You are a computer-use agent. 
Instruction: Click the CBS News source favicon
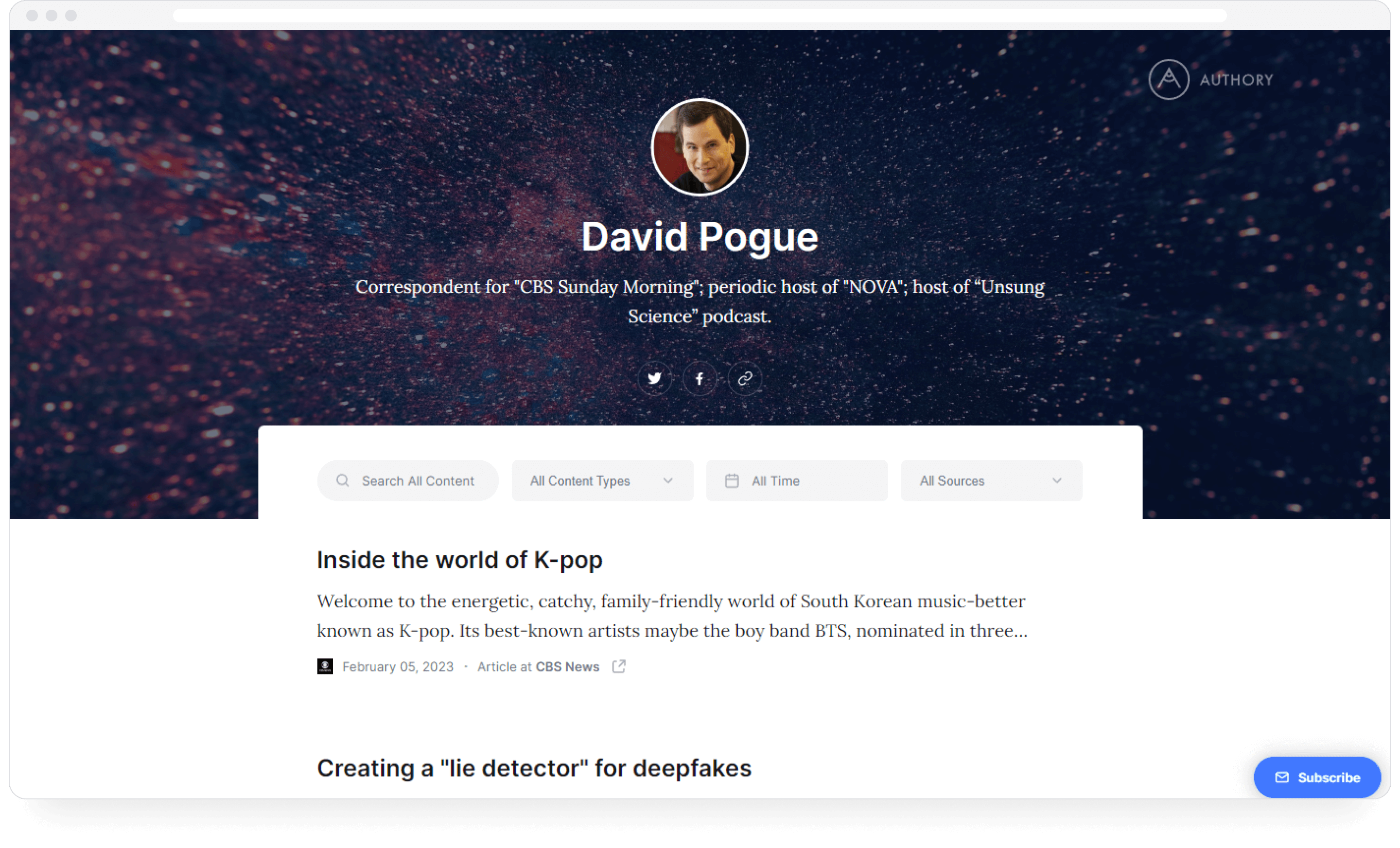click(325, 666)
